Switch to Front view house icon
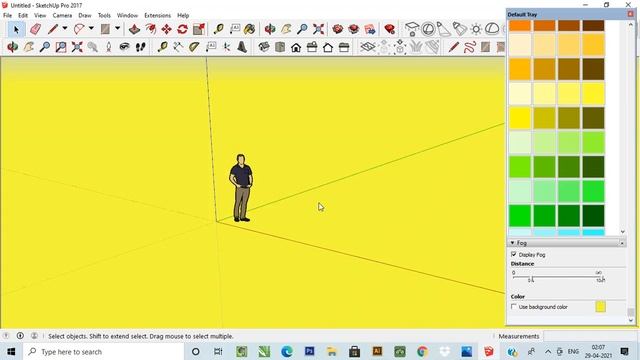 [x=296, y=47]
